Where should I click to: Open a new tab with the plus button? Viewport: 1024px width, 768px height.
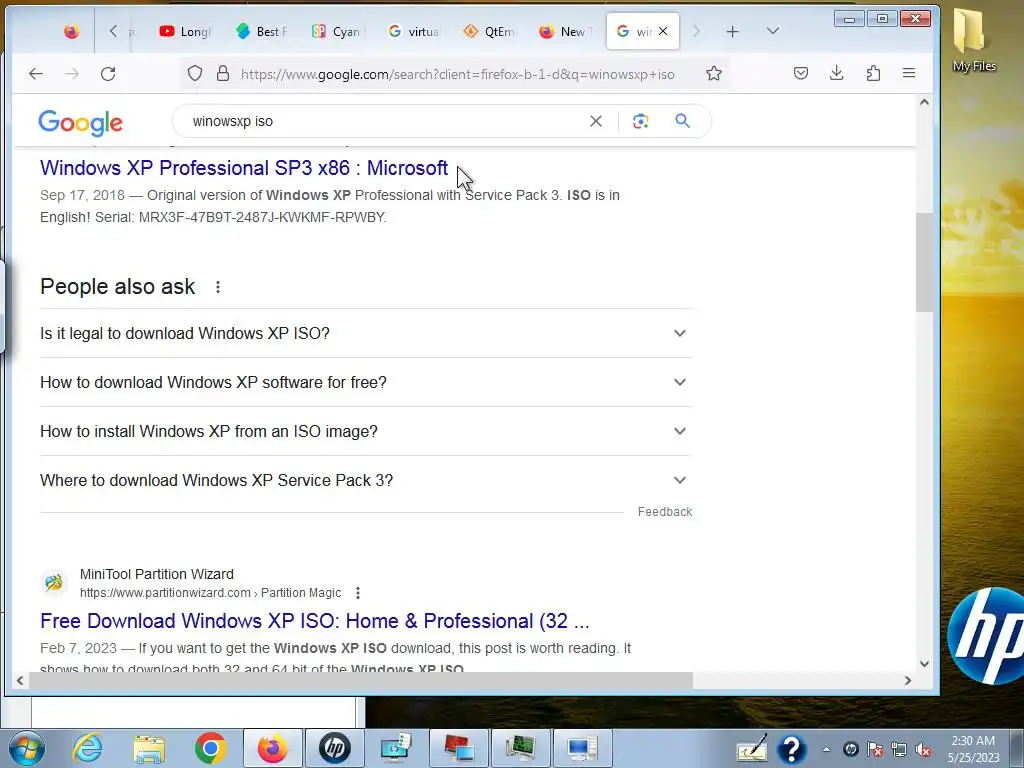tap(733, 31)
